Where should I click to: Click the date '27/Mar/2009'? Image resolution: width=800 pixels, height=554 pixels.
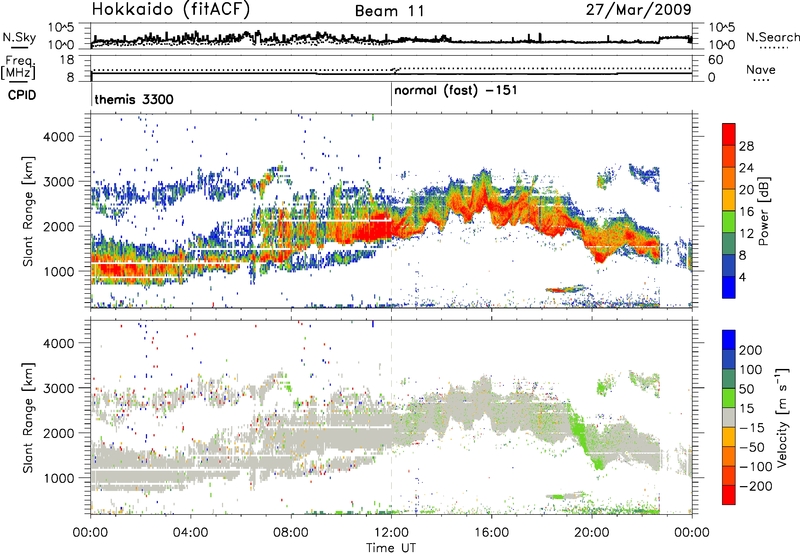tap(638, 10)
